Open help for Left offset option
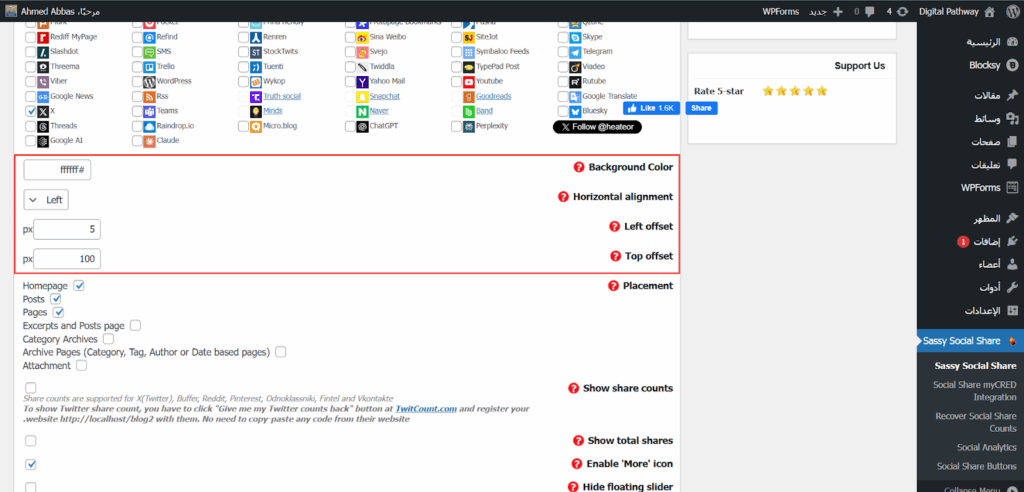The height and width of the screenshot is (492, 1024). (614, 227)
